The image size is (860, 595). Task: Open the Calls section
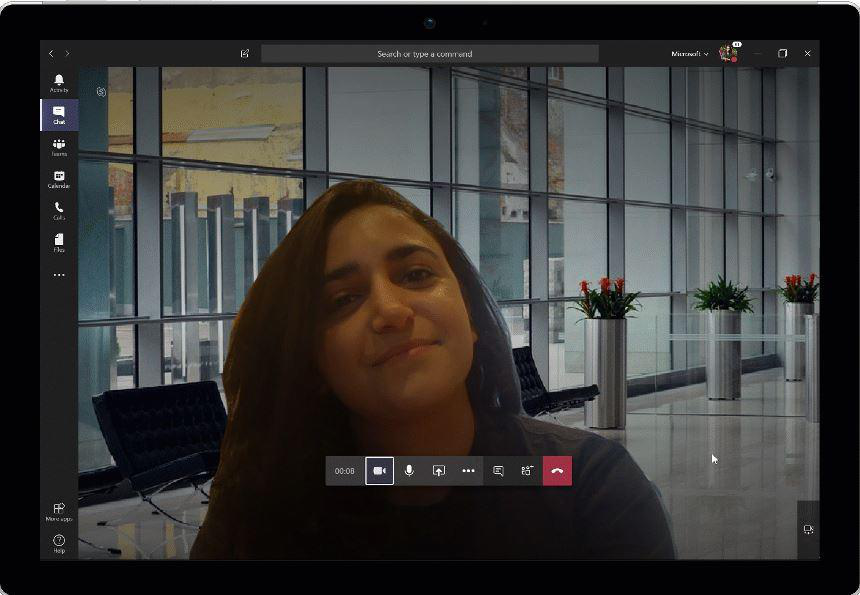(x=59, y=211)
